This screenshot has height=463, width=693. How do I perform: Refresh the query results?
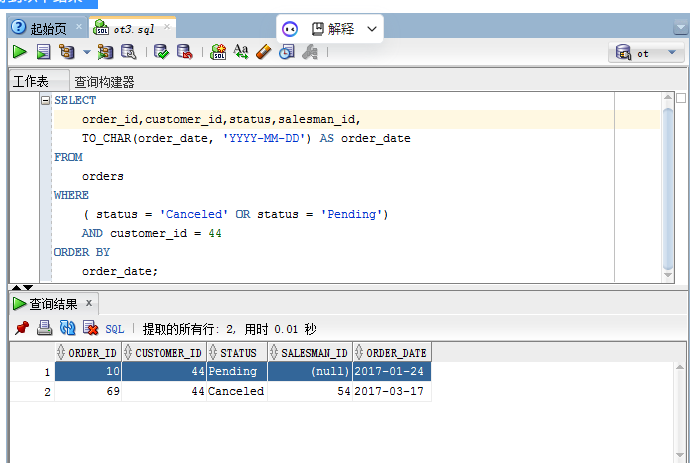coord(67,328)
